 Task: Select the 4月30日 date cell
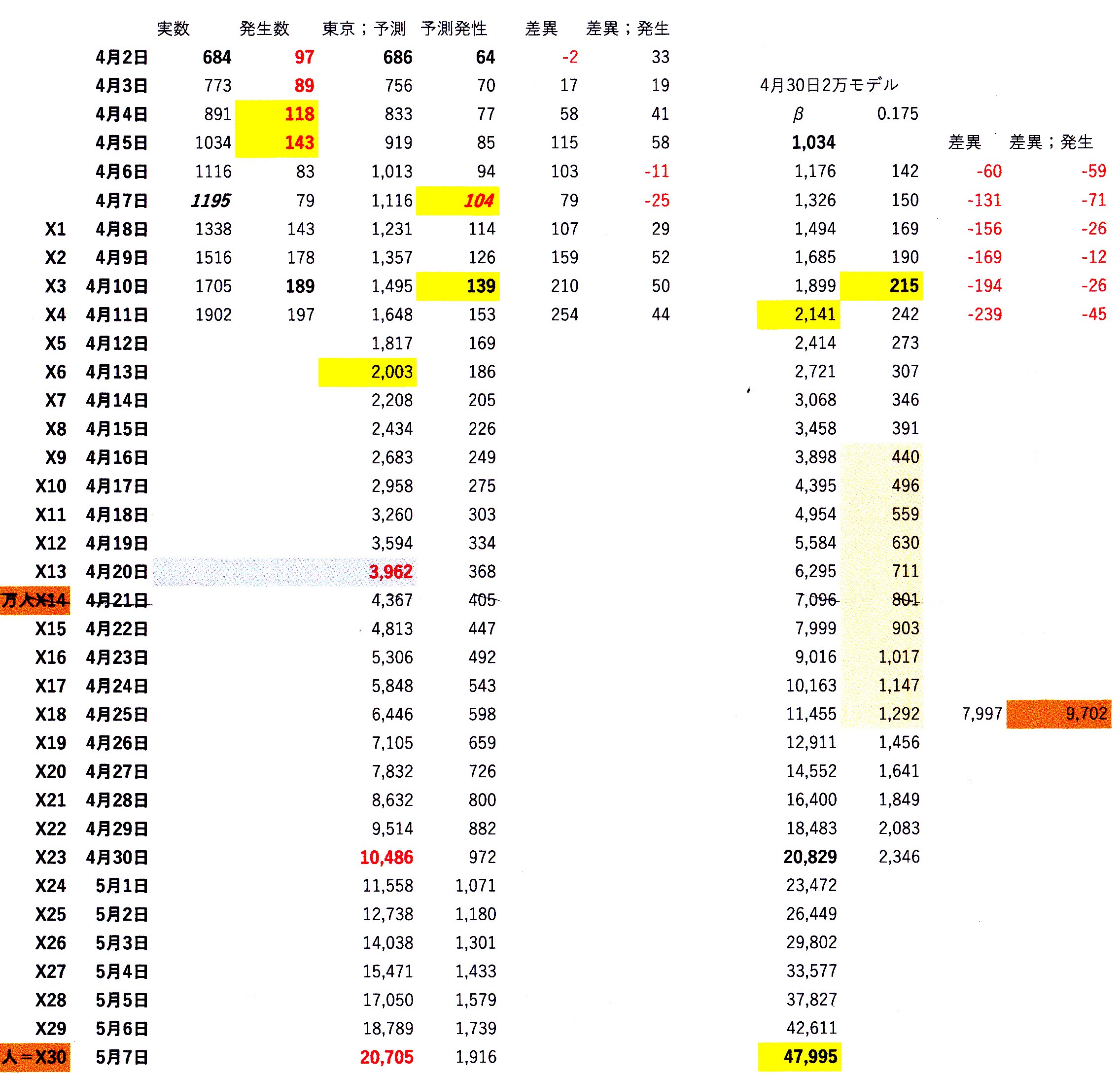tap(117, 858)
